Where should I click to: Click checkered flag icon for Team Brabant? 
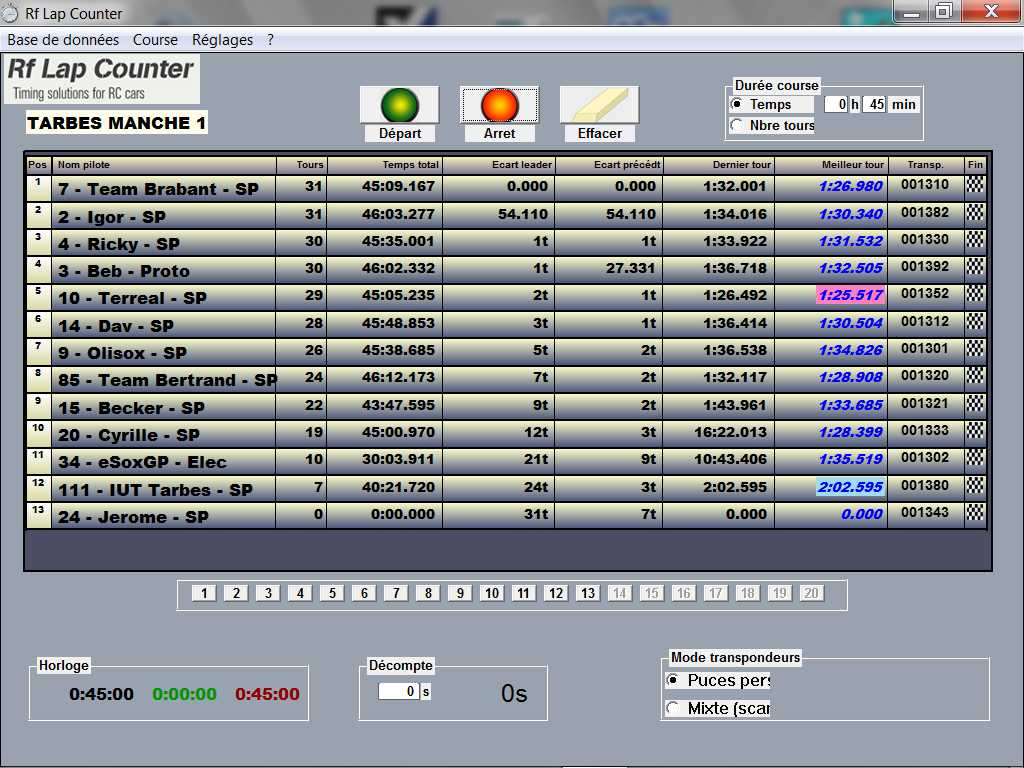pos(975,185)
